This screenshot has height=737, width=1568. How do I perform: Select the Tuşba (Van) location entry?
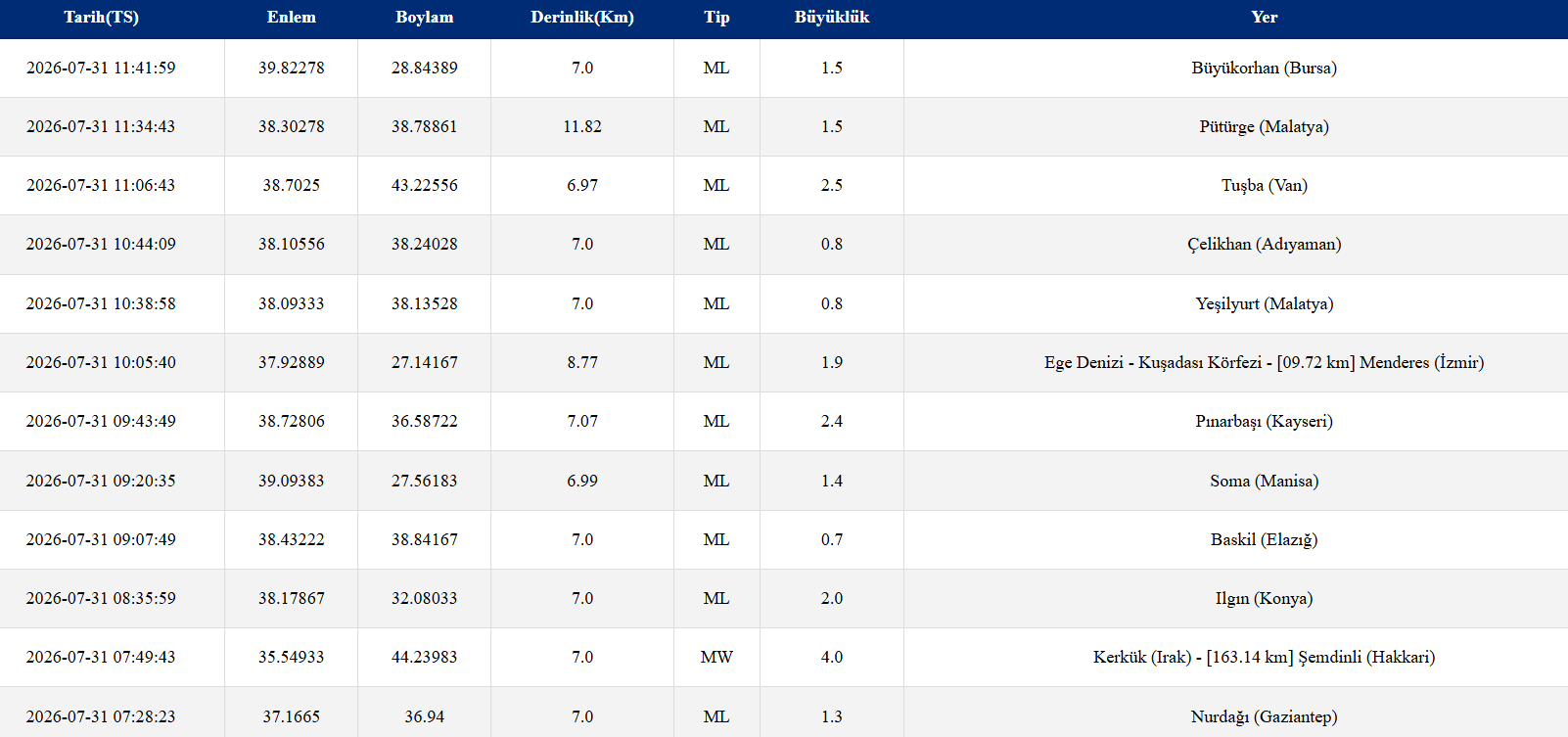1264,186
